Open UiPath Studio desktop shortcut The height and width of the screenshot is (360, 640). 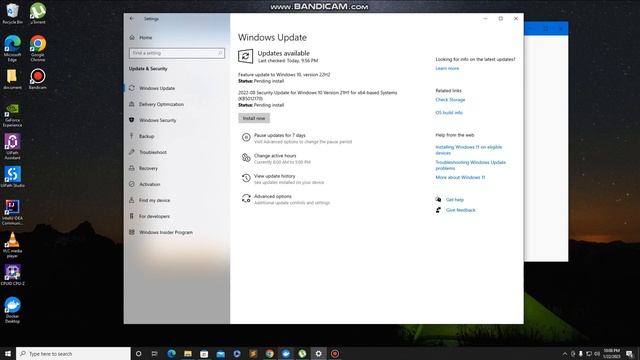(x=12, y=177)
